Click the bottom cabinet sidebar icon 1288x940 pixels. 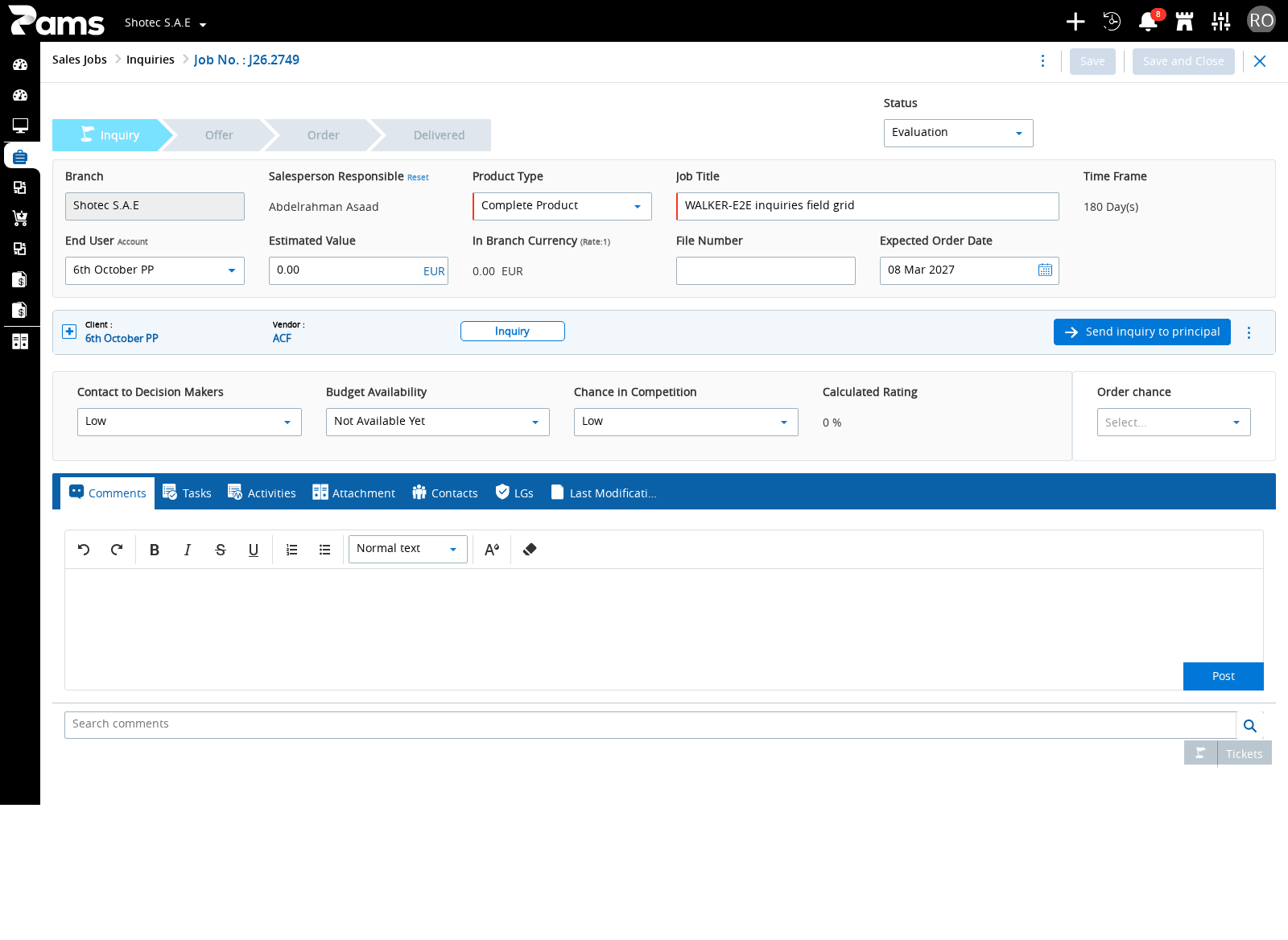20,341
